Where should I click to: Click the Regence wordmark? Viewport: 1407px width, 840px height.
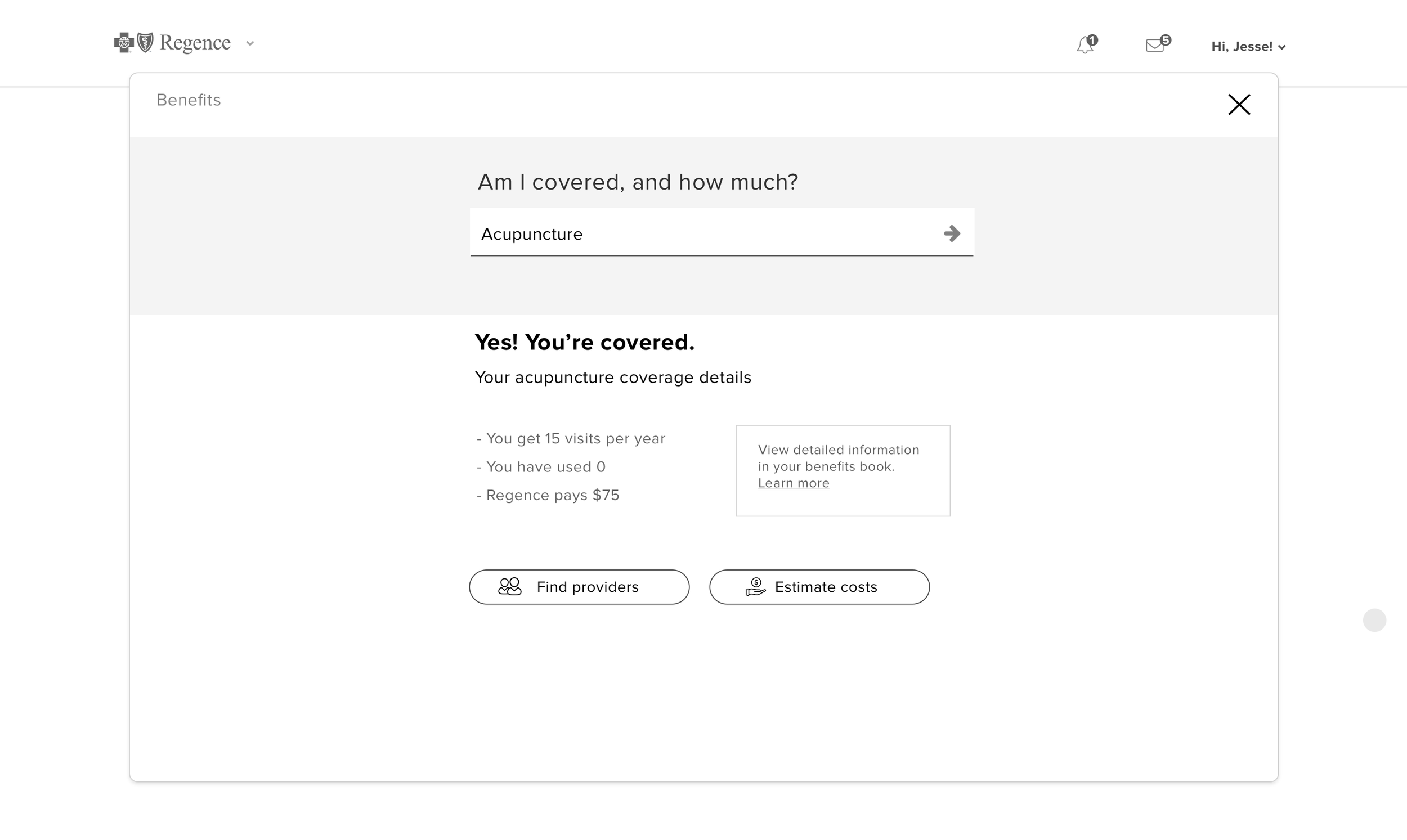[x=195, y=43]
